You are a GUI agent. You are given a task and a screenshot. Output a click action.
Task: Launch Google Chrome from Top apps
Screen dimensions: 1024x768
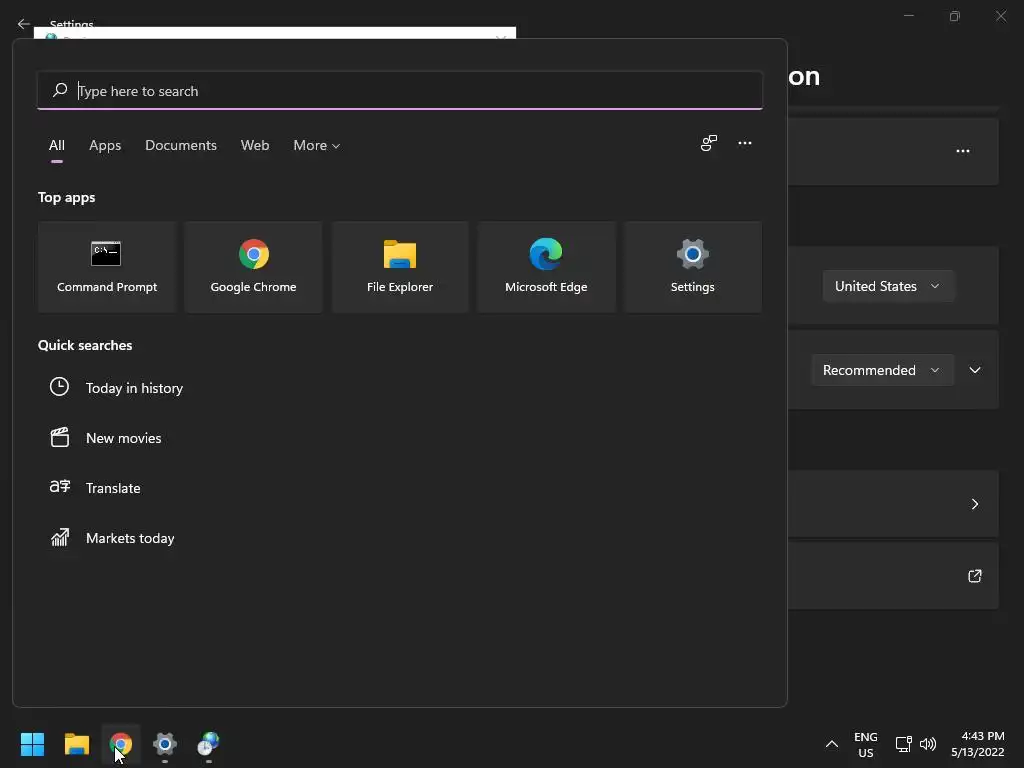click(253, 266)
